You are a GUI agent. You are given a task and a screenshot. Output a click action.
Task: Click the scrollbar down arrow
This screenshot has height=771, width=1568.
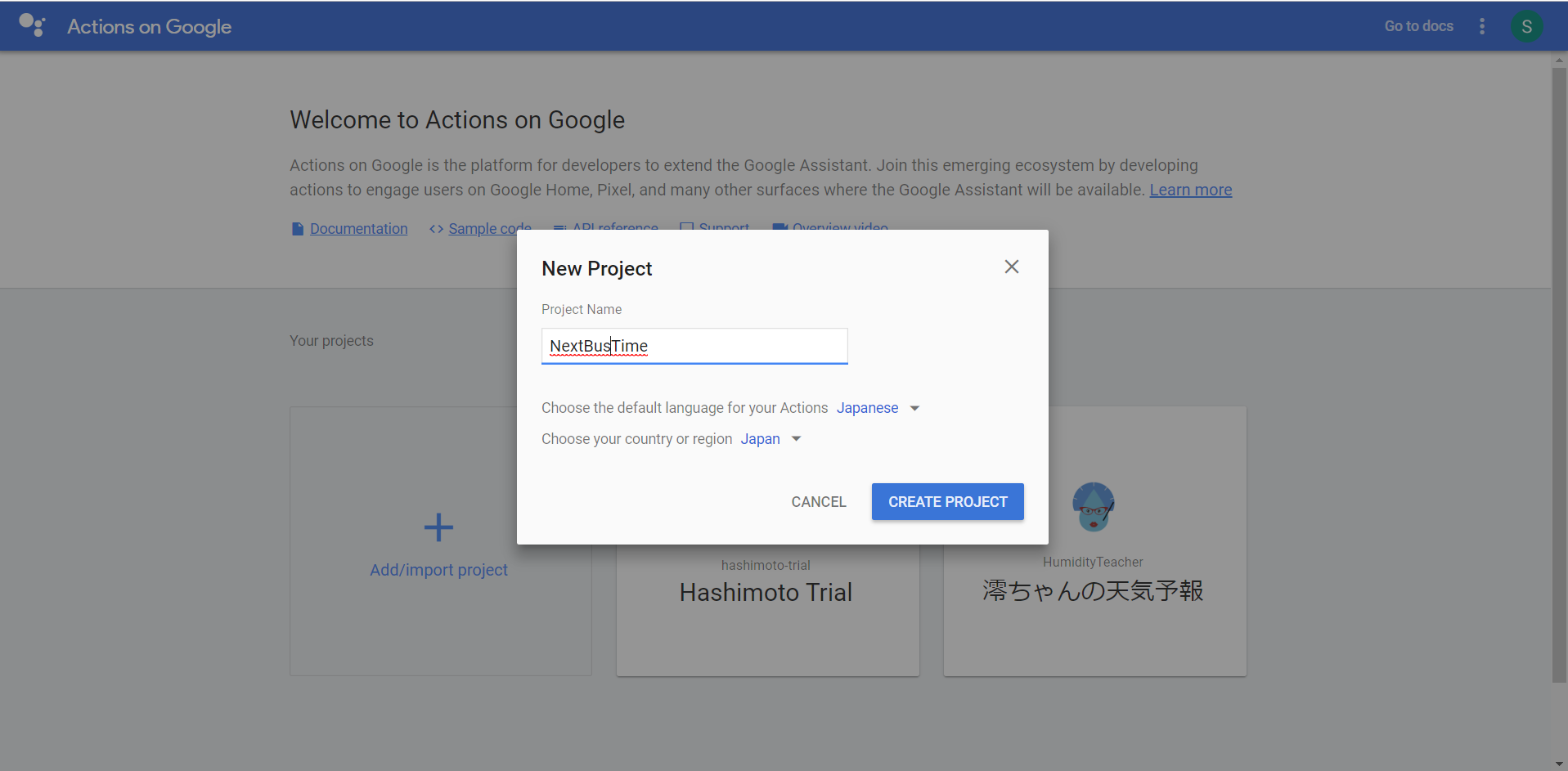[x=1559, y=764]
